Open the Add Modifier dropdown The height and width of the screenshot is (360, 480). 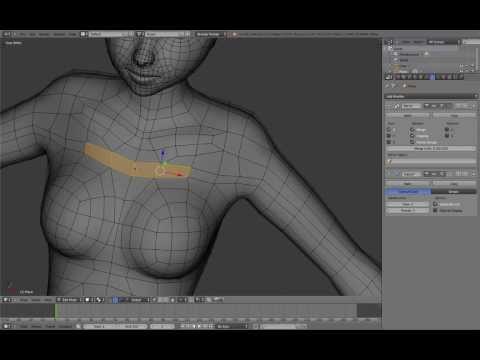click(x=431, y=96)
